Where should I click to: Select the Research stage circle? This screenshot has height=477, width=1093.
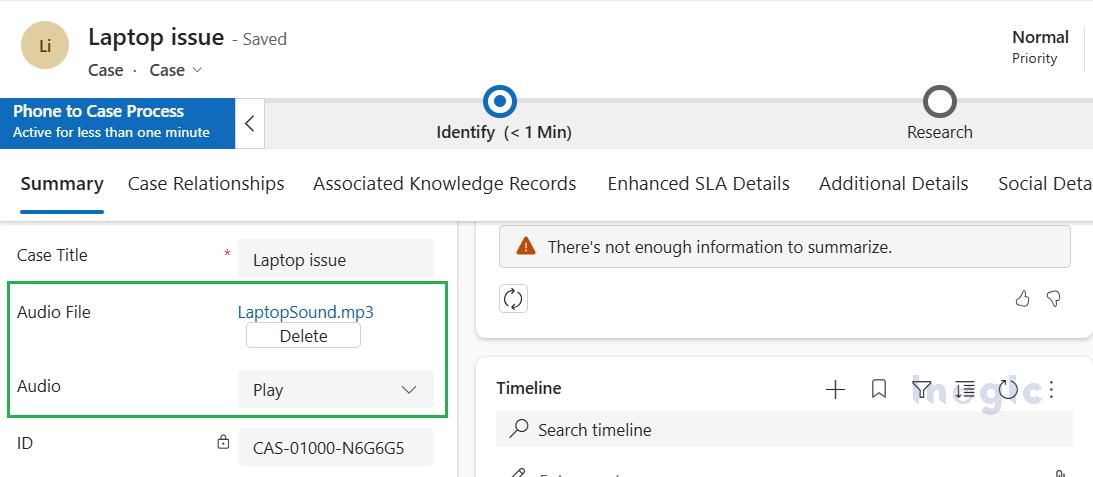[939, 102]
